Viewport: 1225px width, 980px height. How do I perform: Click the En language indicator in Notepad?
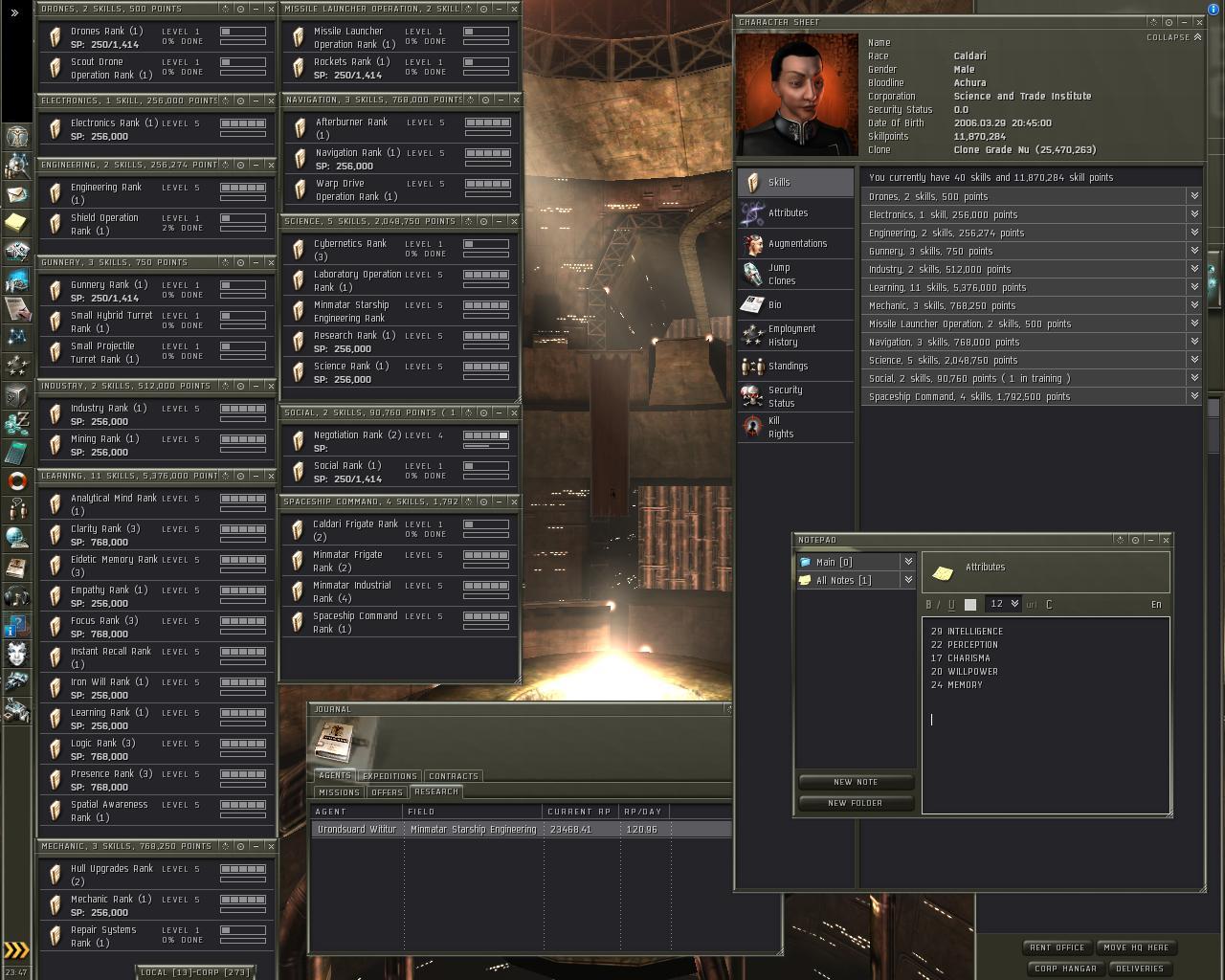[1156, 605]
